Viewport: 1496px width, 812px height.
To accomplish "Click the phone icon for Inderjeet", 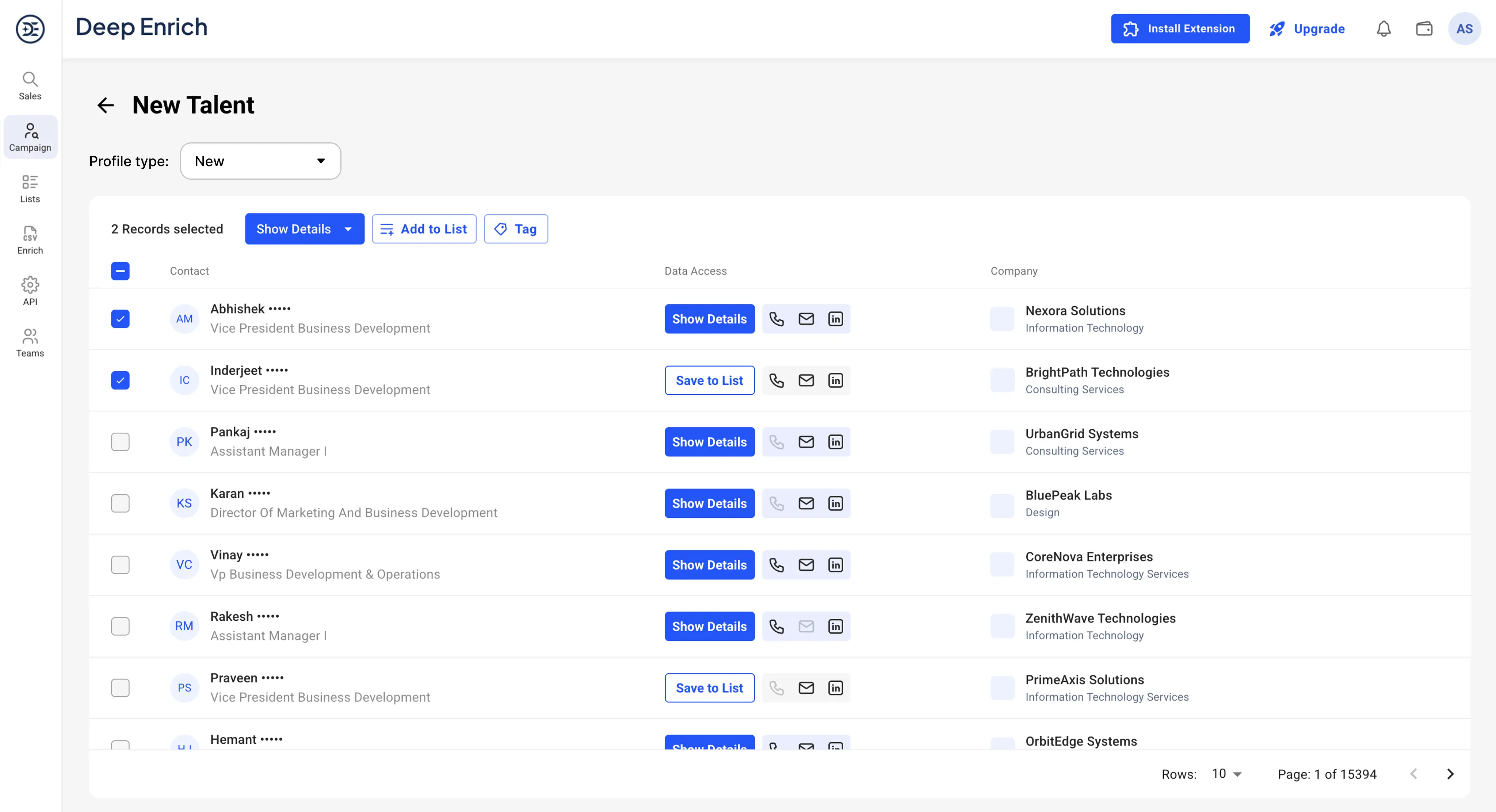I will (776, 380).
